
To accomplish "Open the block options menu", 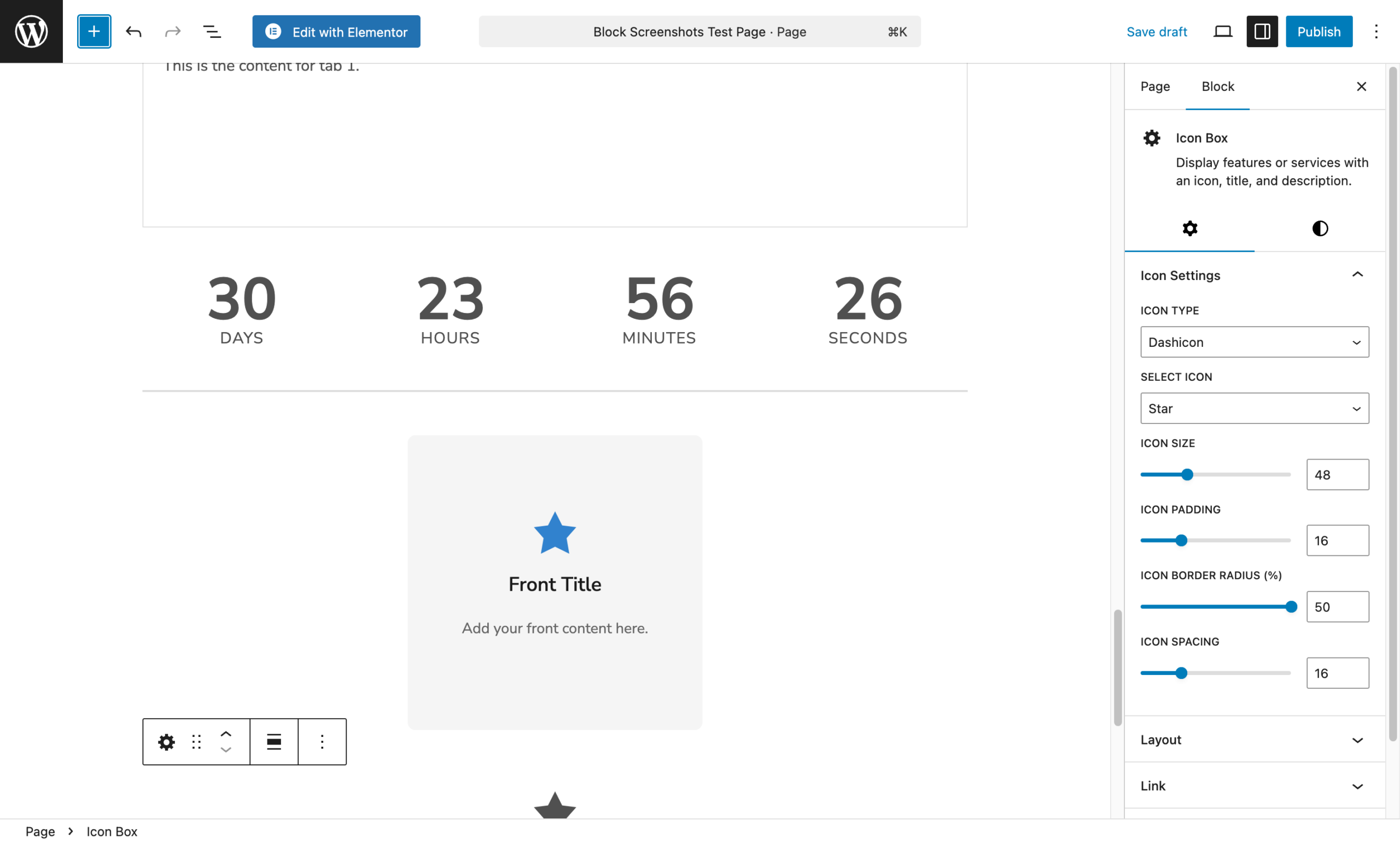I will coord(322,741).
